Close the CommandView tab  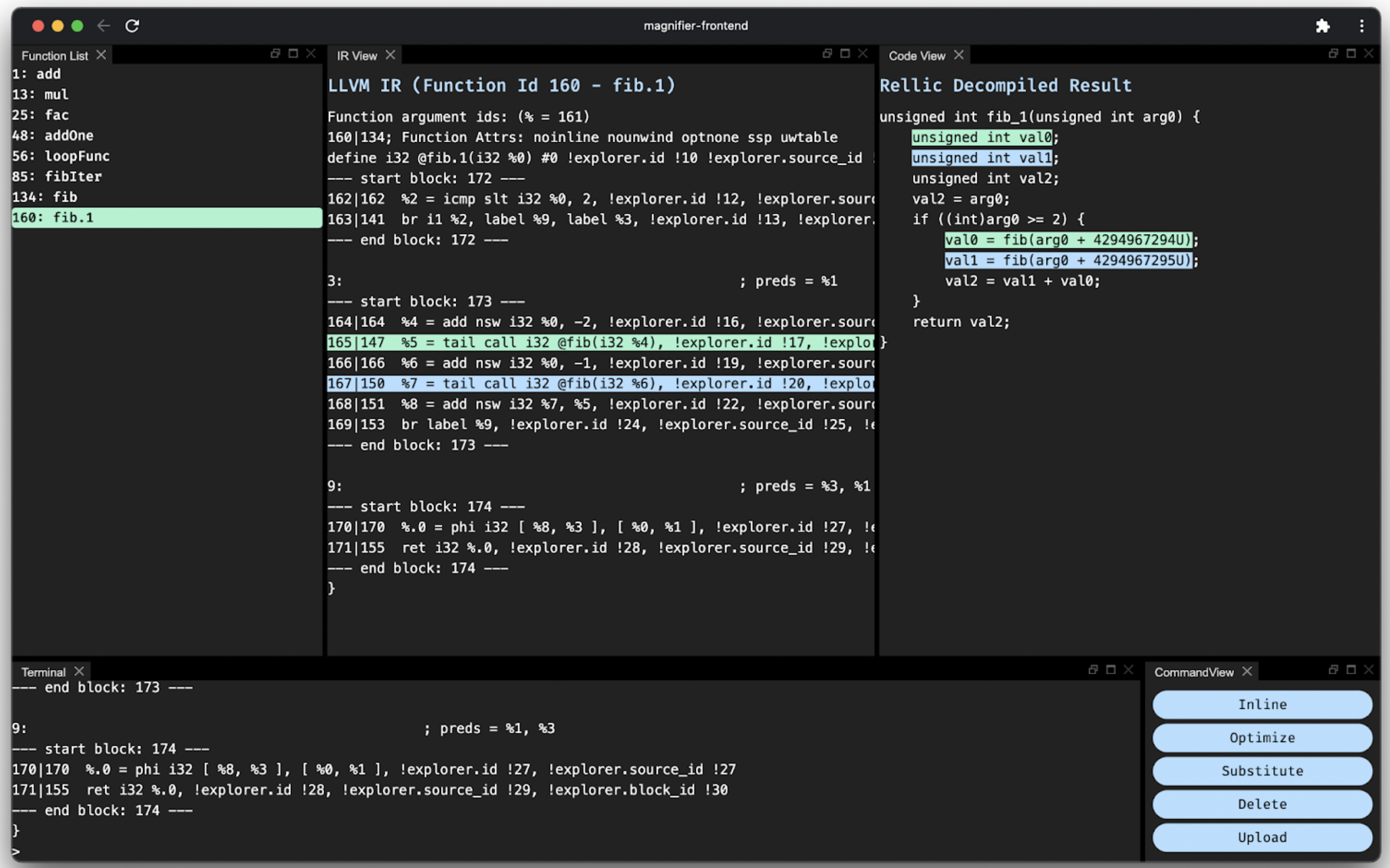1246,671
